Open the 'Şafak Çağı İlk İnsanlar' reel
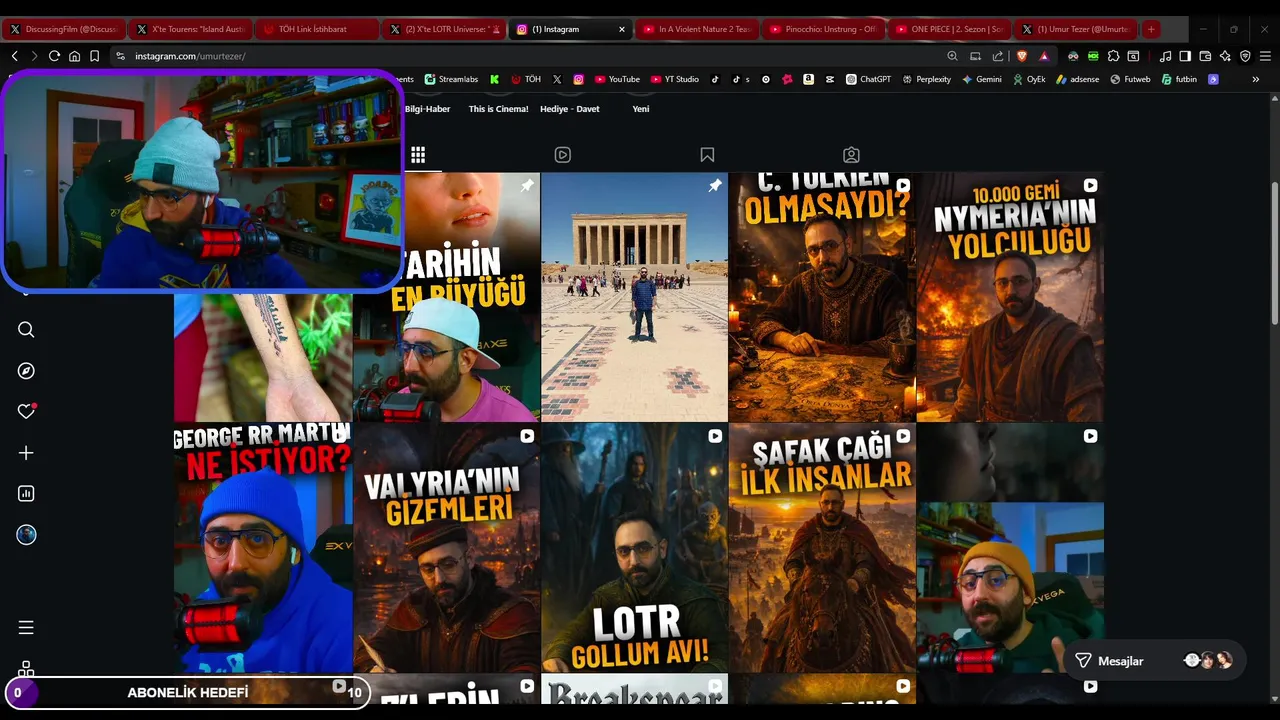 (x=822, y=548)
